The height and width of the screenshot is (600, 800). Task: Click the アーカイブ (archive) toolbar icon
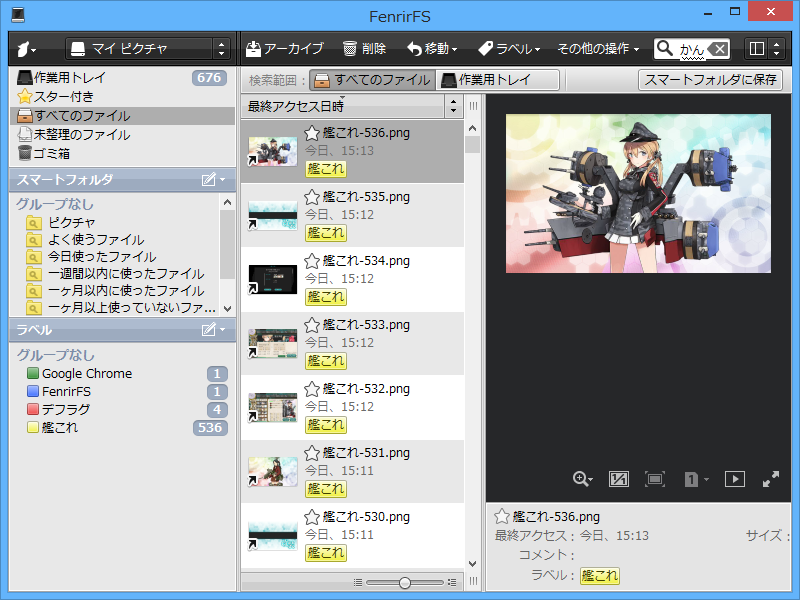(x=253, y=47)
